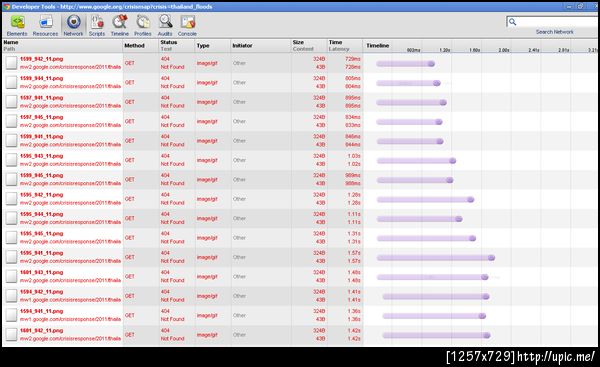
Task: Select request name 1595_945_11.png
Action: click(x=41, y=234)
